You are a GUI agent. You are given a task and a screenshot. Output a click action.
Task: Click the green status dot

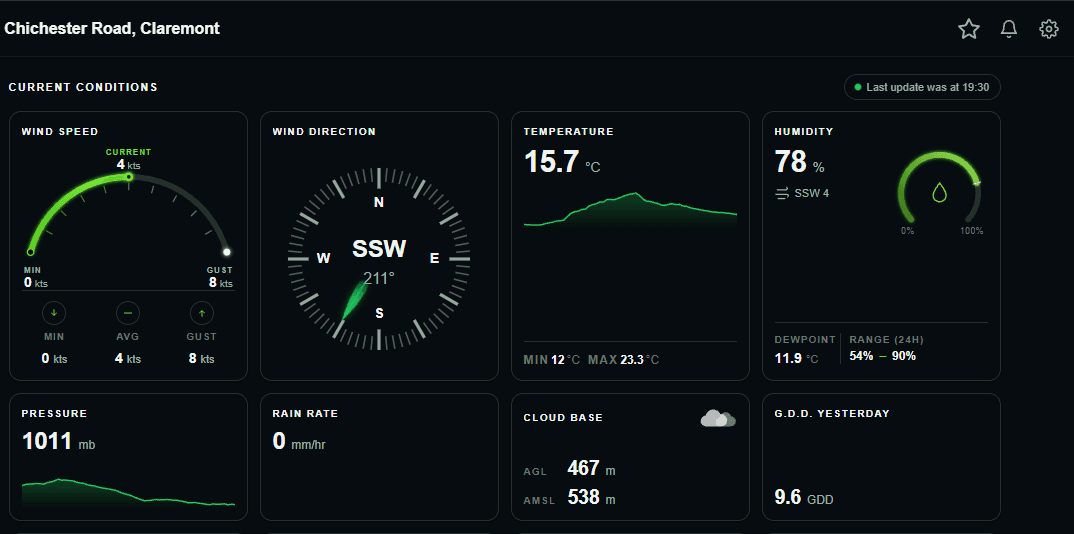click(858, 88)
